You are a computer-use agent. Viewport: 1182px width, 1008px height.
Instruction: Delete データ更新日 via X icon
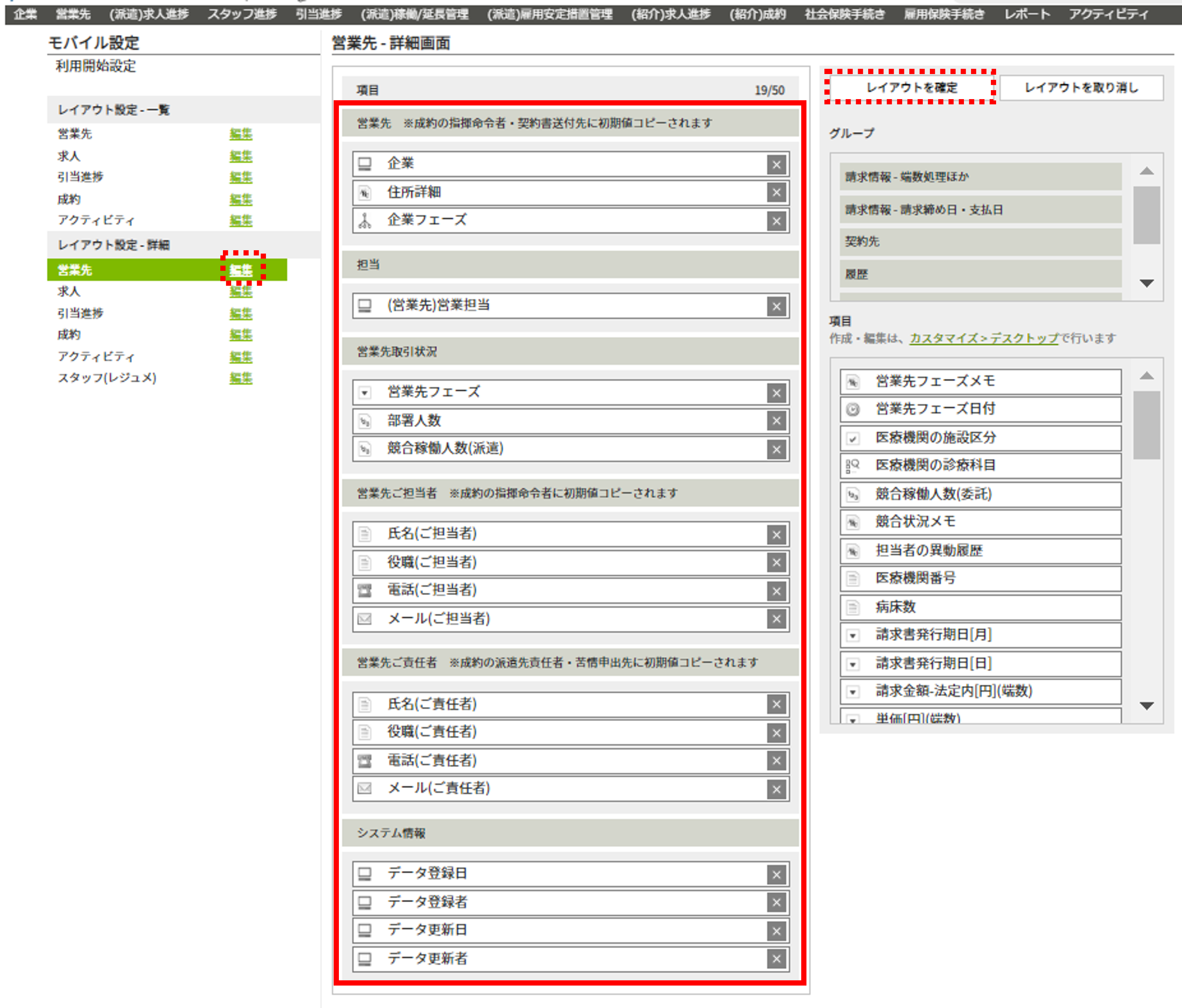click(x=776, y=931)
